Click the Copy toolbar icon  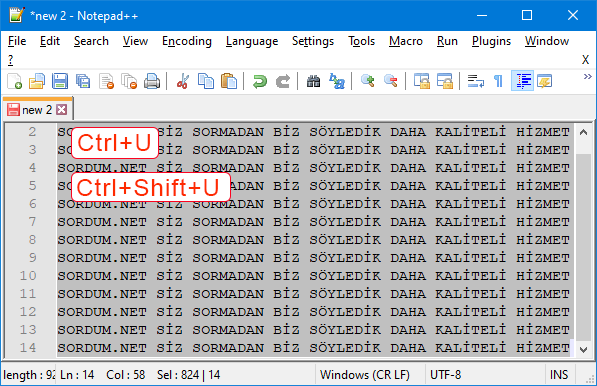206,81
